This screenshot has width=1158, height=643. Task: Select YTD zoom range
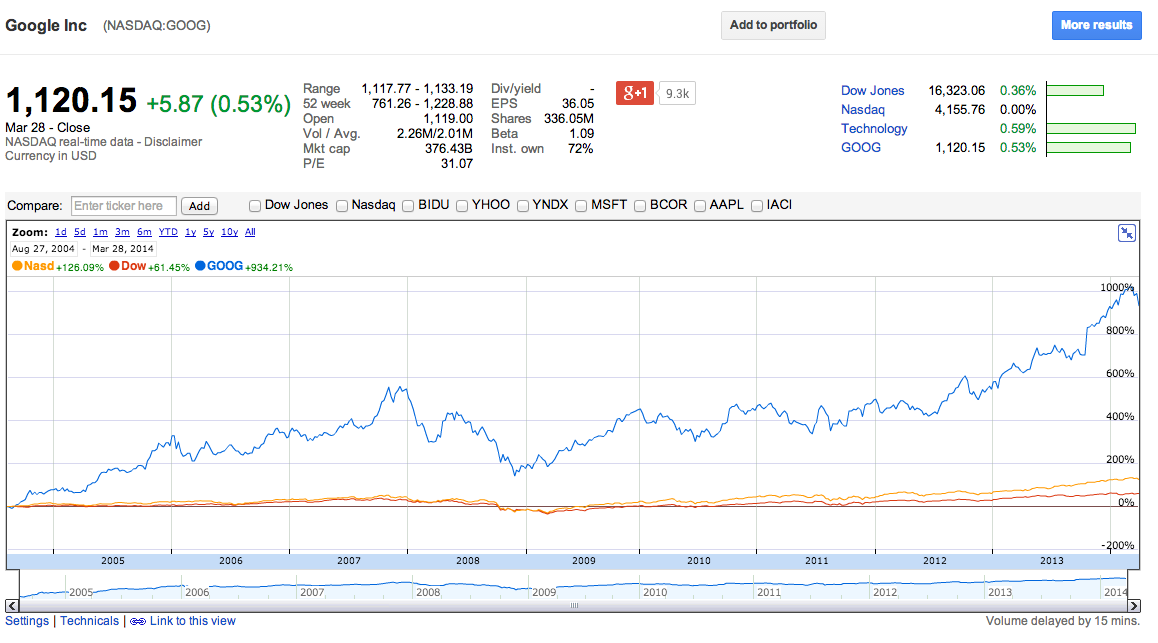[x=168, y=232]
